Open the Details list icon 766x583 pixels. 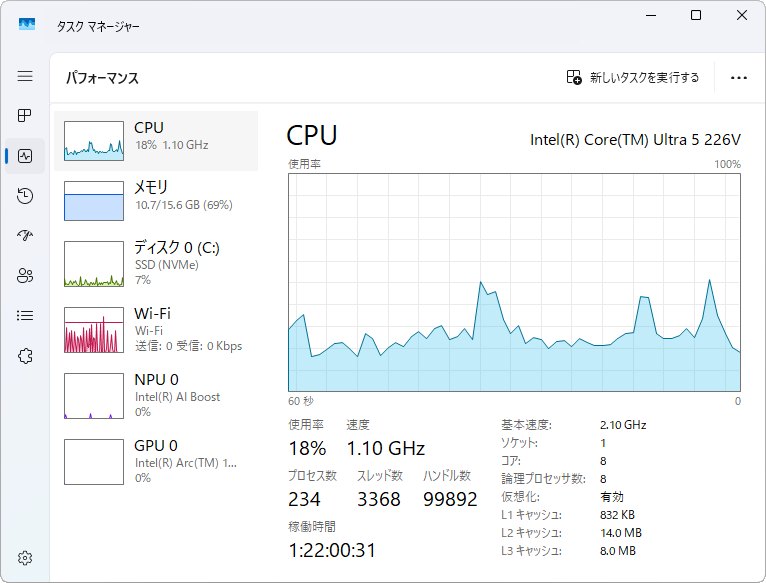25,316
